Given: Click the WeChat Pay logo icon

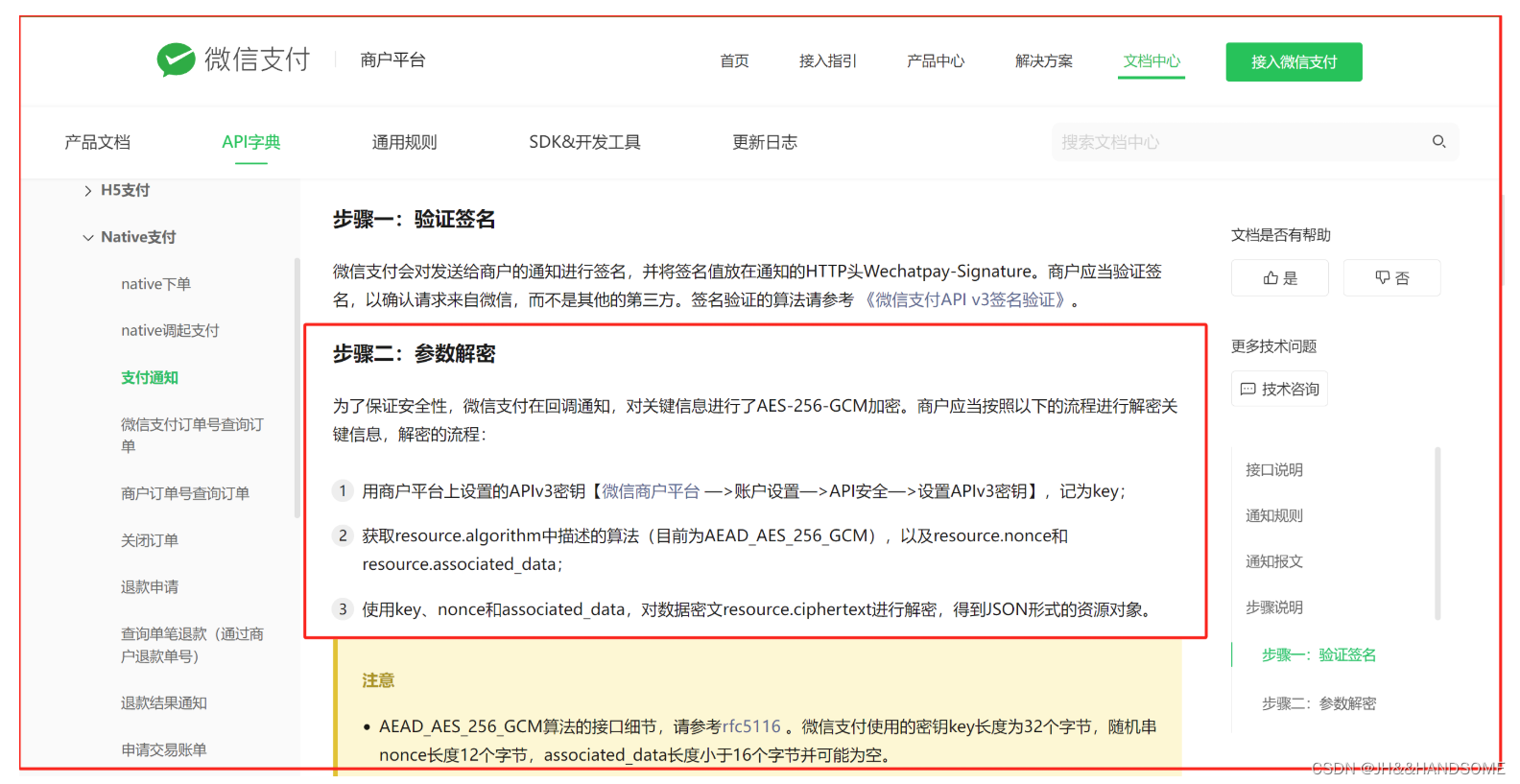Looking at the screenshot, I should tap(176, 59).
